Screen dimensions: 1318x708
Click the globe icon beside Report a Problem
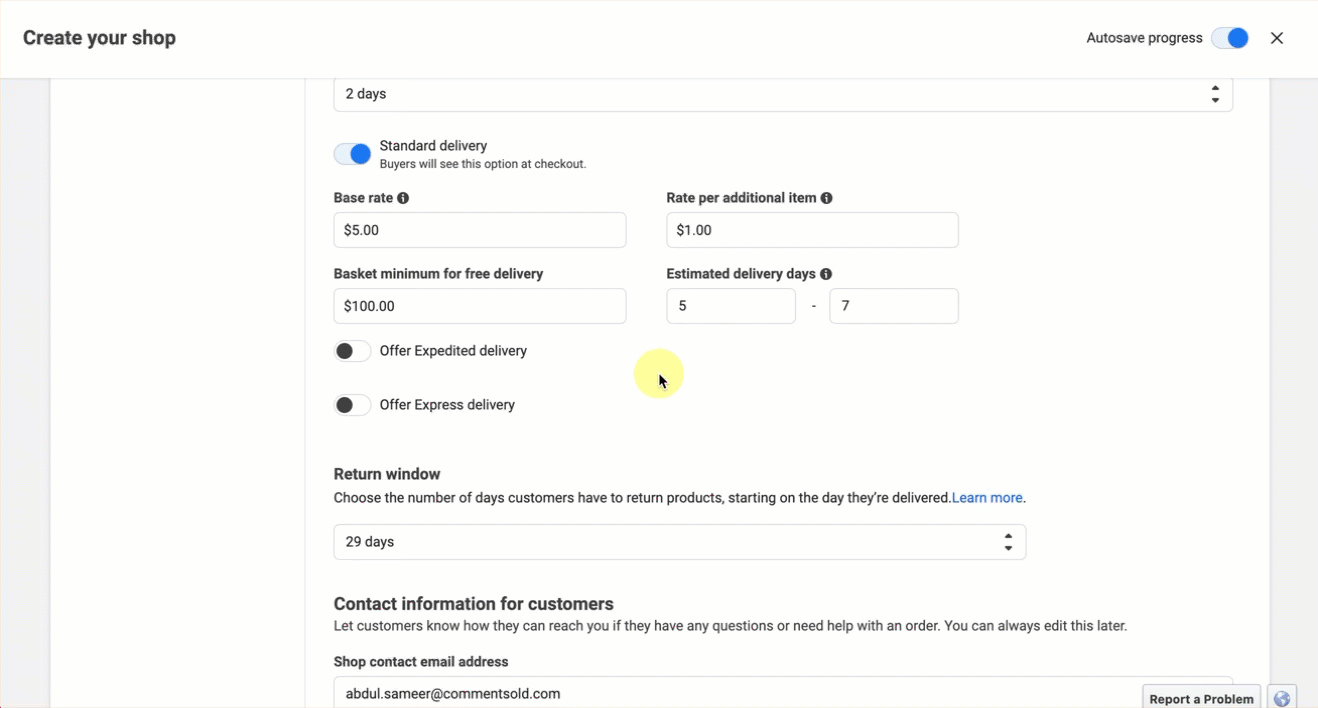(x=1281, y=698)
